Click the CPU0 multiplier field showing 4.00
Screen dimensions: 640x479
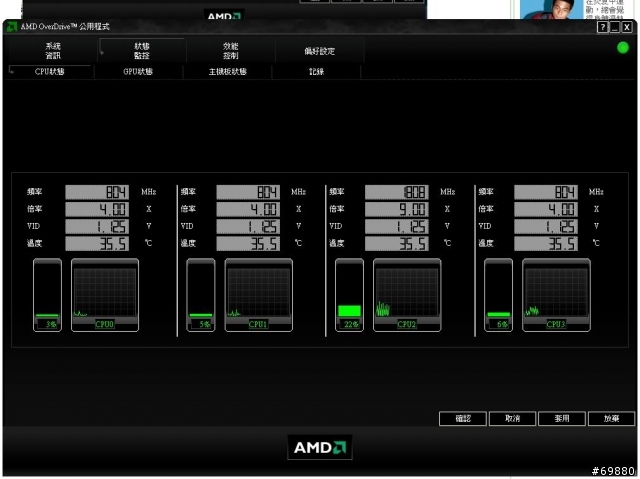[97, 209]
